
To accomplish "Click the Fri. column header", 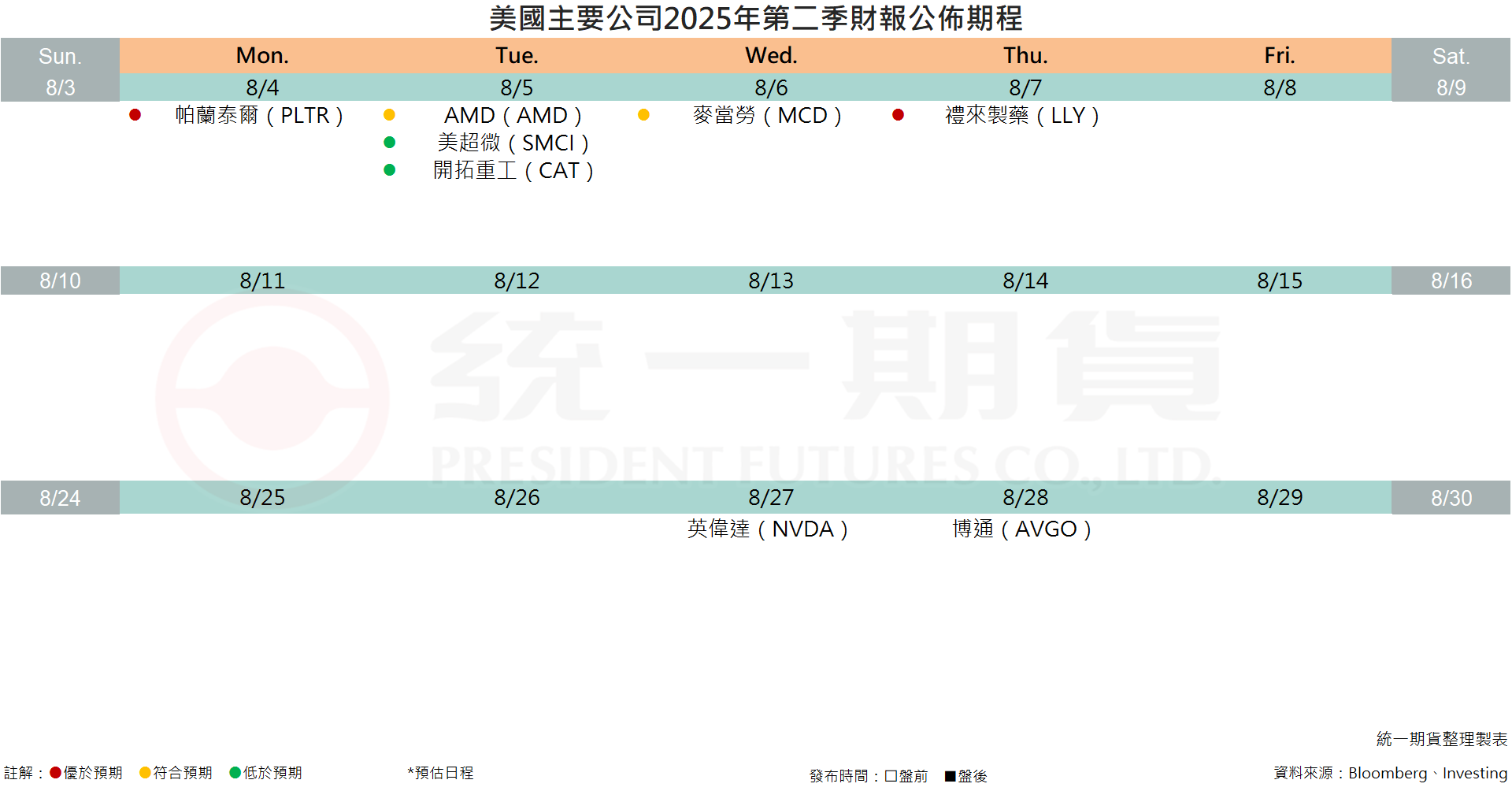I will click(x=1280, y=56).
